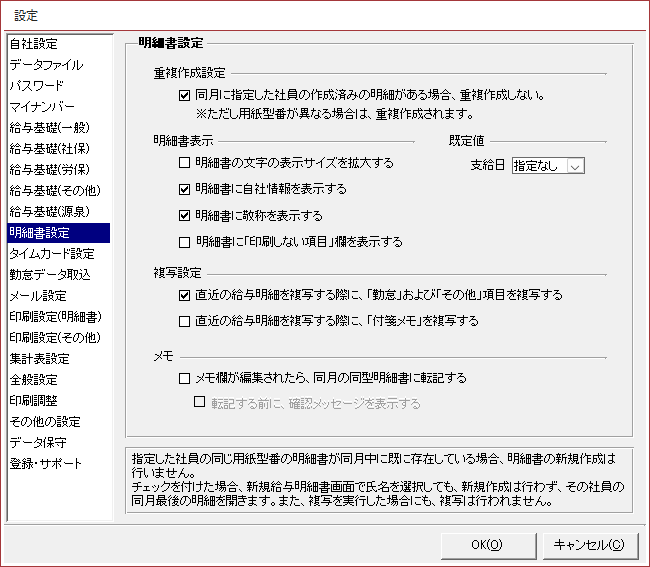Viewport: 650px width, 567px height.
Task: Uncheck 明細書に自社情報を表示する
Action: (184, 189)
